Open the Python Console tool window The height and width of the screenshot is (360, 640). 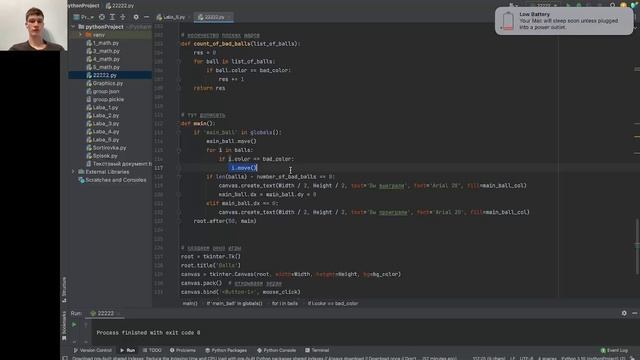[276, 350]
